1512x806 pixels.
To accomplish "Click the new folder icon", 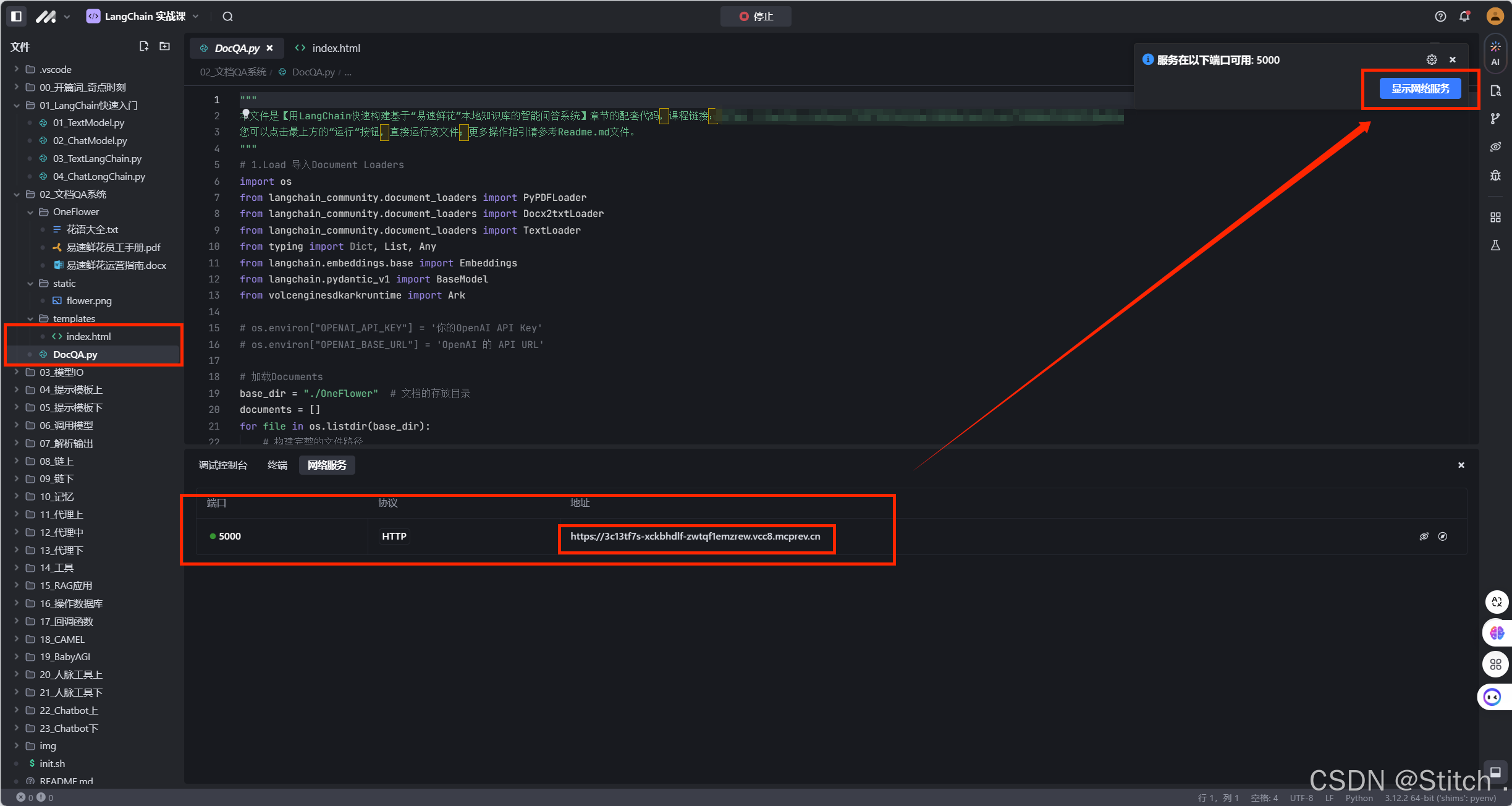I will tap(165, 46).
